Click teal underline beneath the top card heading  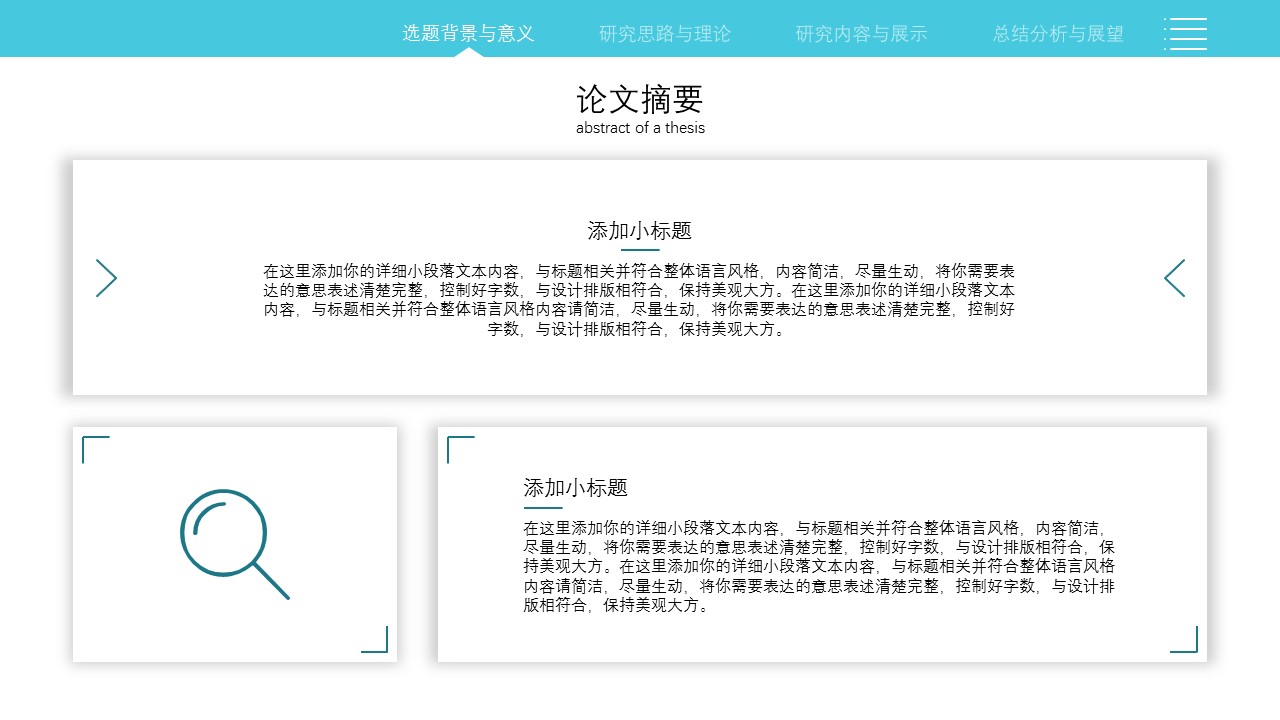tap(640, 250)
